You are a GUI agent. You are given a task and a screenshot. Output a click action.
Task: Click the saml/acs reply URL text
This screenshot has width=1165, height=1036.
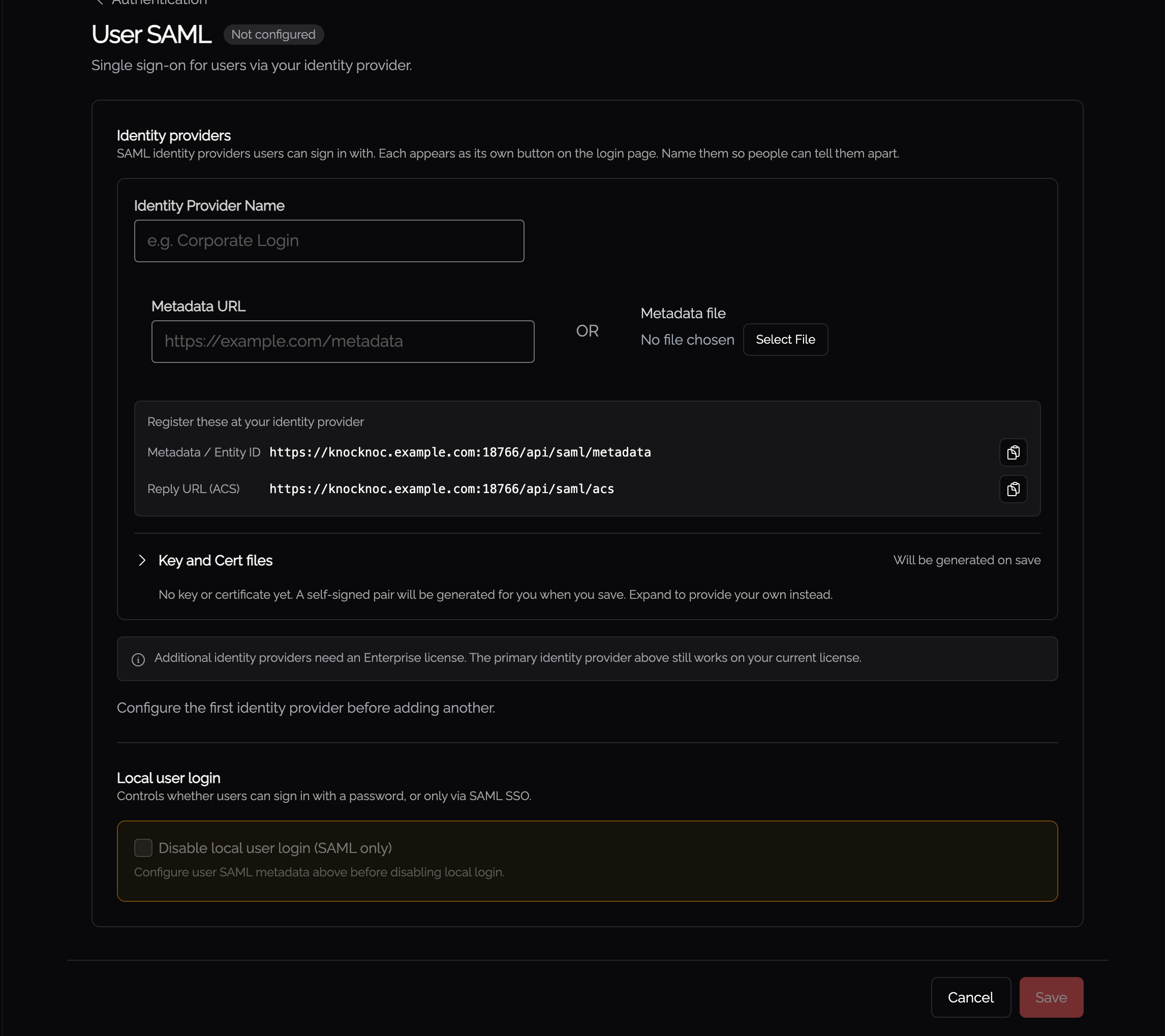pyautogui.click(x=442, y=489)
